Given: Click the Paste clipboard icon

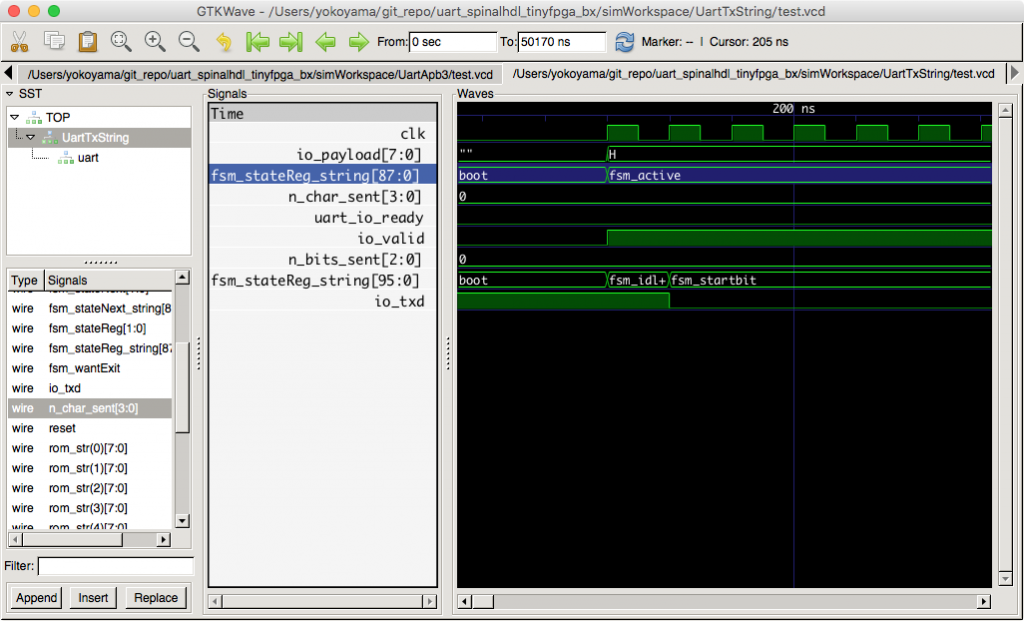Looking at the screenshot, I should click(x=88, y=42).
